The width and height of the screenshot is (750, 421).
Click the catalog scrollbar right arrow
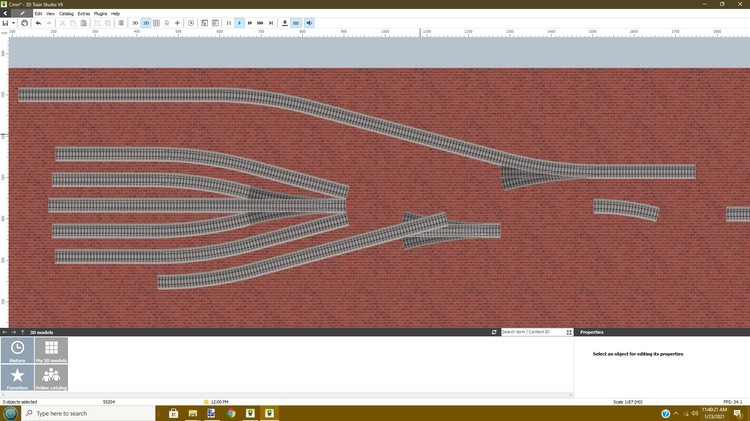pos(571,395)
